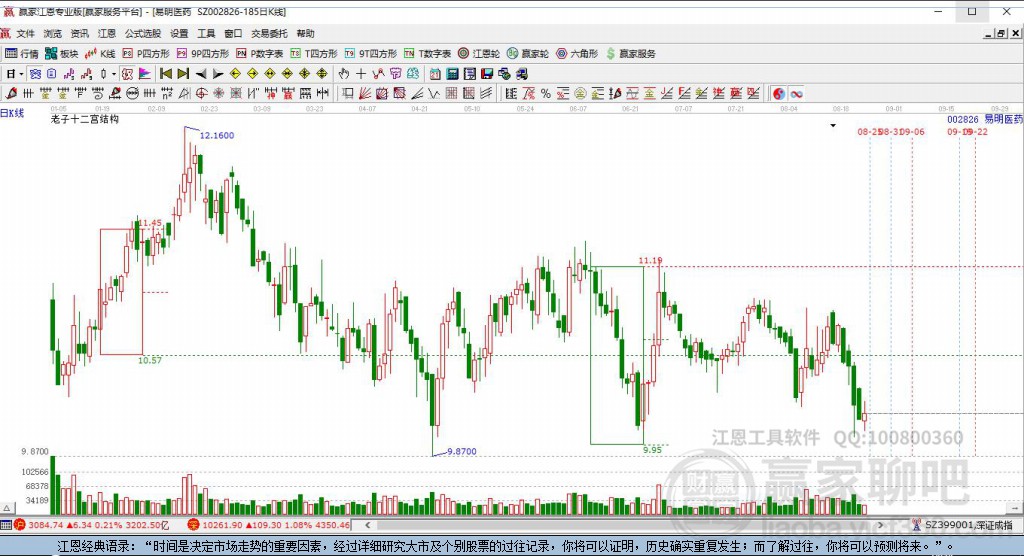1024x556 pixels.
Task: Select the crosshair cursor tool
Action: (x=361, y=74)
